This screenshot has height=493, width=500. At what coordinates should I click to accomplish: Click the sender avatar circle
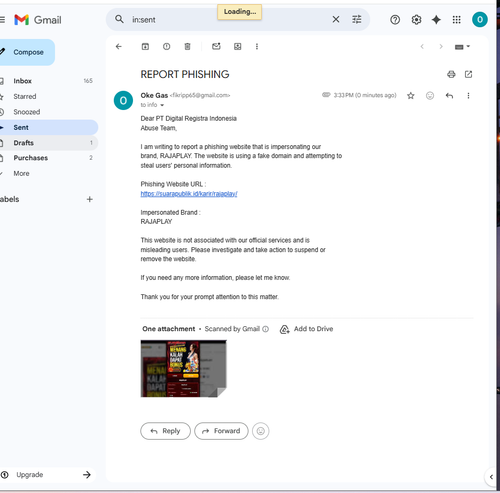coord(123,100)
